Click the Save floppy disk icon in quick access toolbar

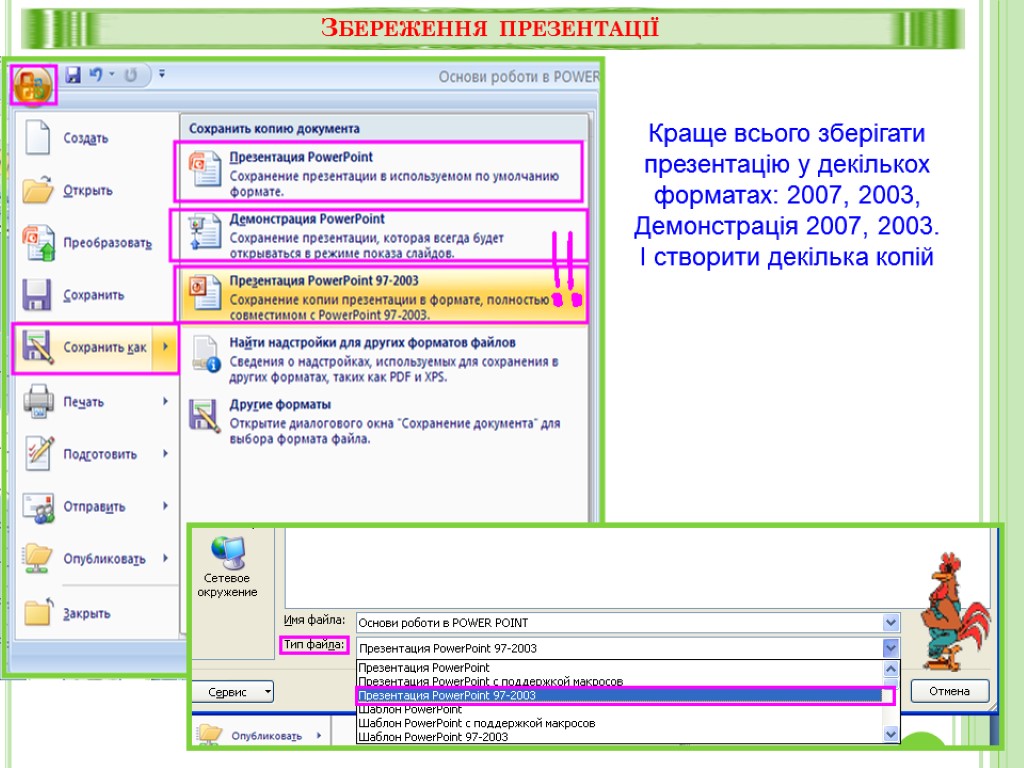[73, 75]
